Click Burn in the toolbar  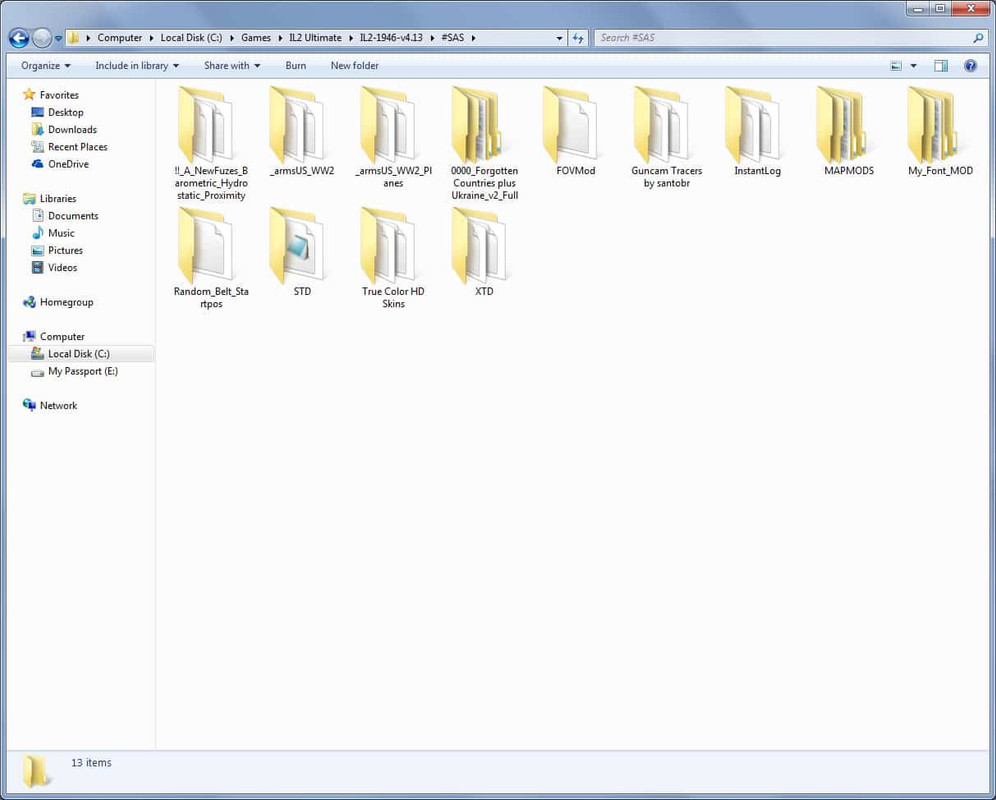click(295, 65)
